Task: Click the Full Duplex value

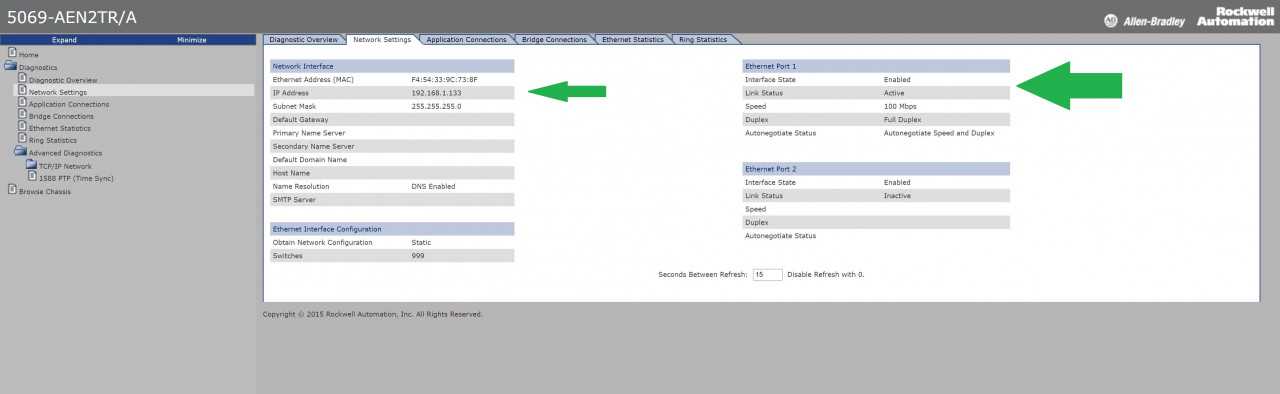Action: (902, 119)
